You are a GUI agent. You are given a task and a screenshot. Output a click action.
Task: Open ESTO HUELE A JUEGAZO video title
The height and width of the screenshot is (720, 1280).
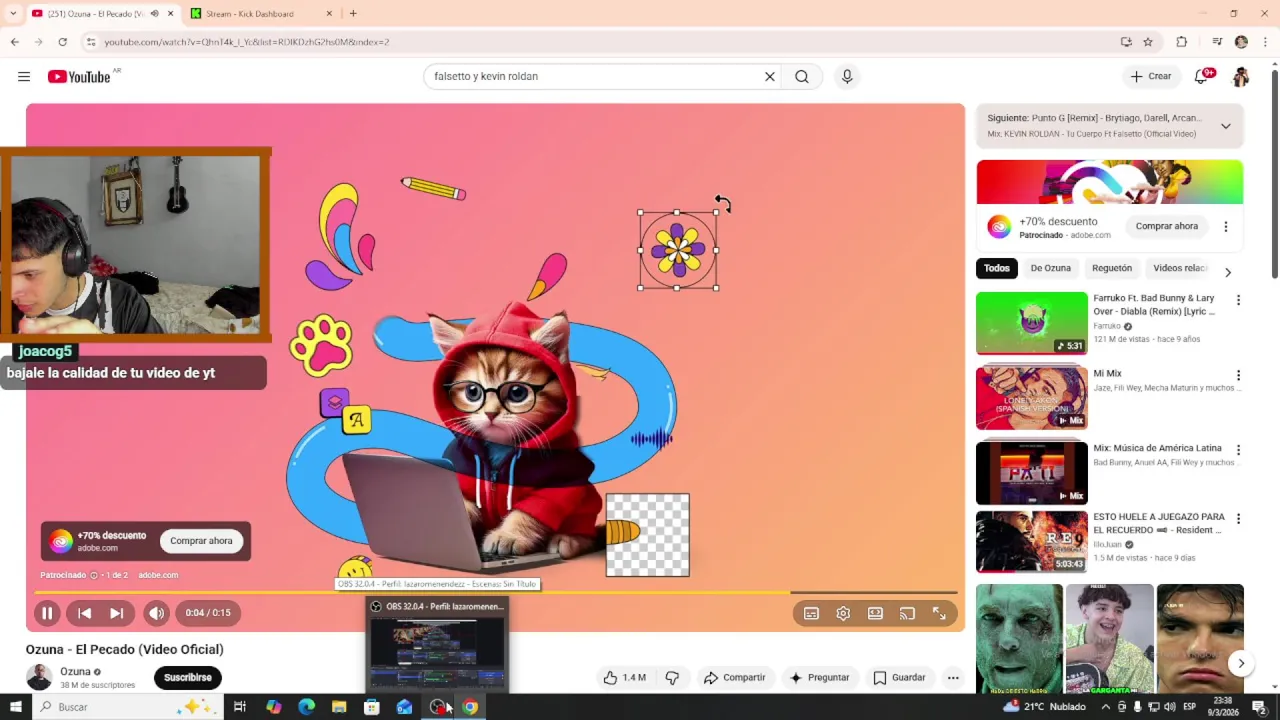[1159, 523]
